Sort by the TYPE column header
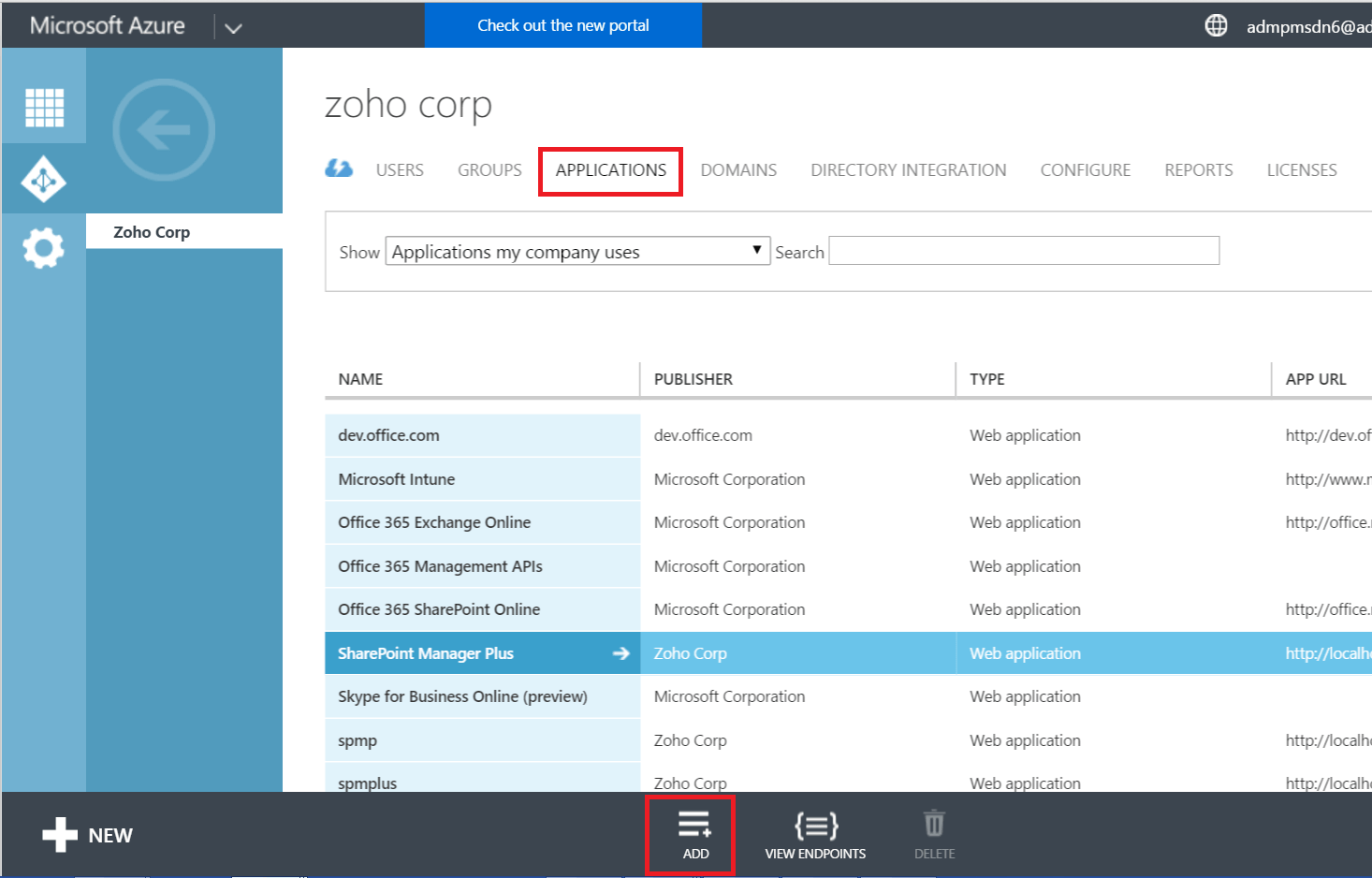The height and width of the screenshot is (878, 1372). [x=987, y=379]
